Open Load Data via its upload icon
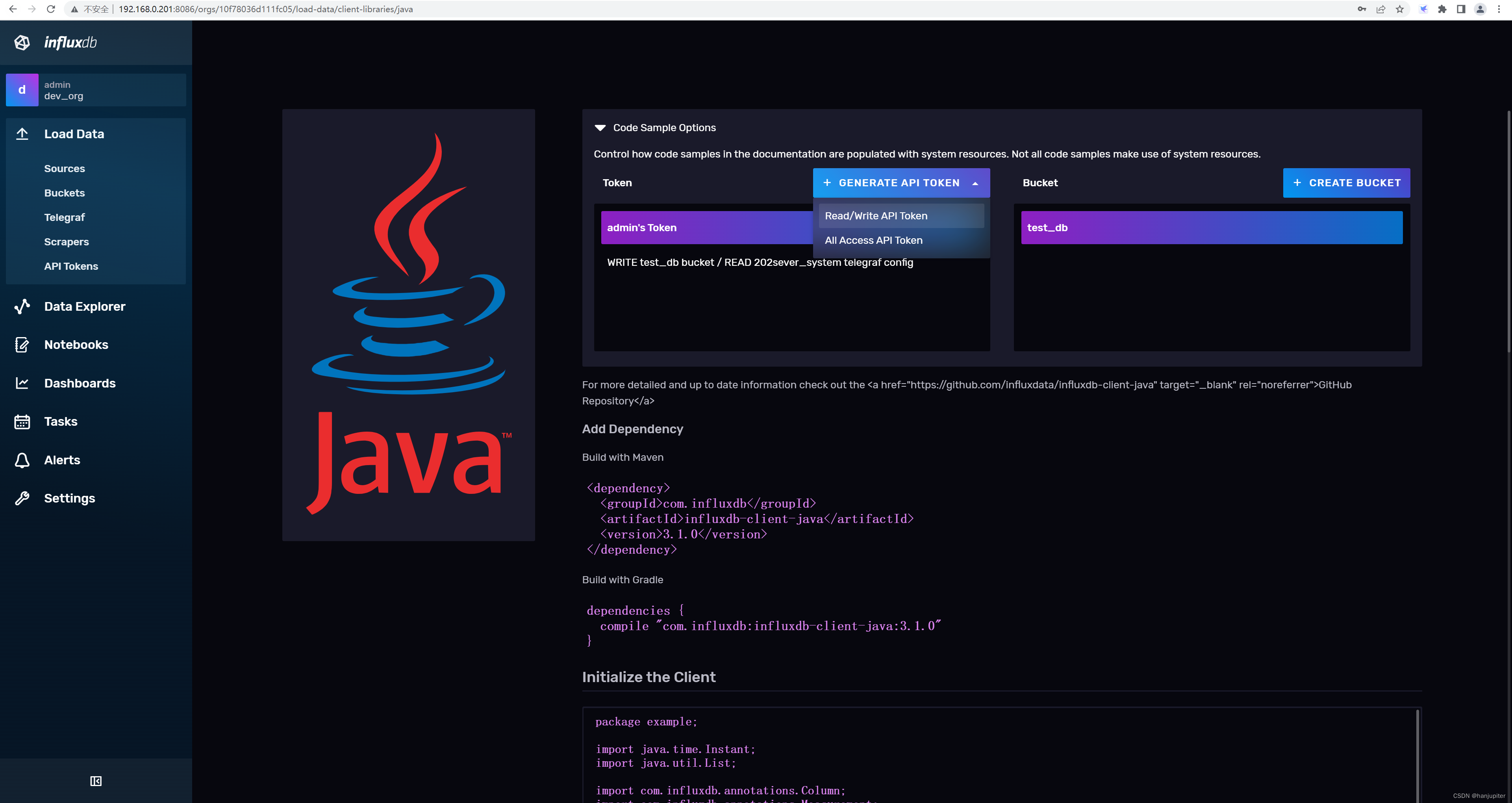Image resolution: width=1512 pixels, height=803 pixels. [x=22, y=134]
